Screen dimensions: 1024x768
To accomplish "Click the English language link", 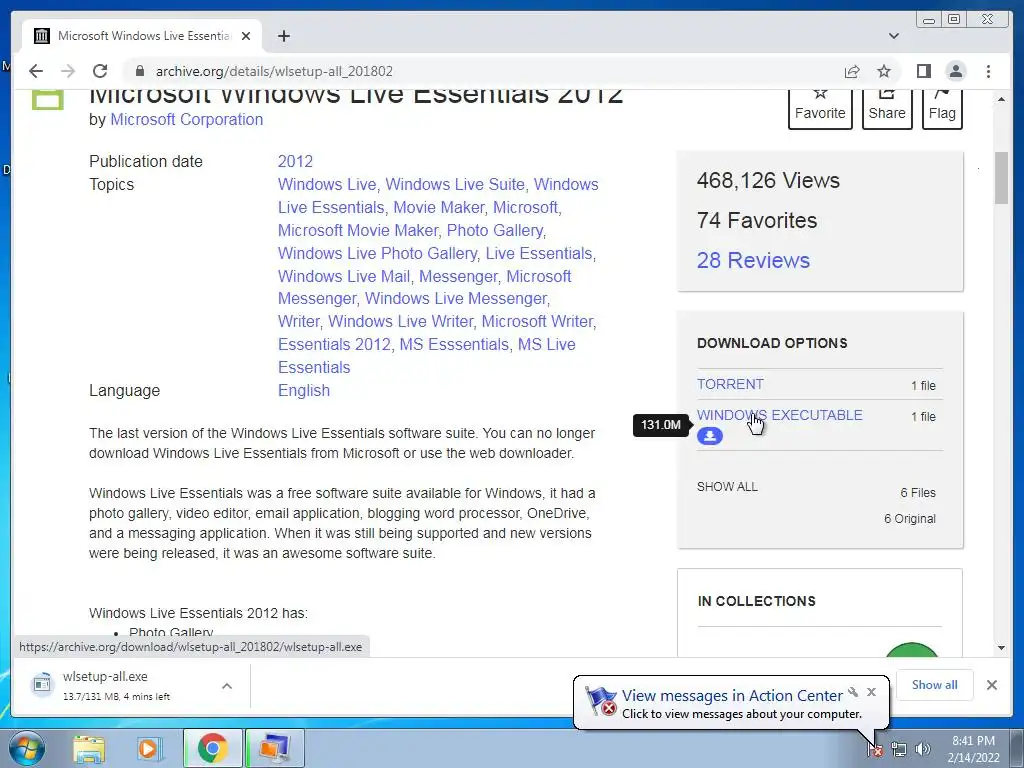I will (304, 391).
